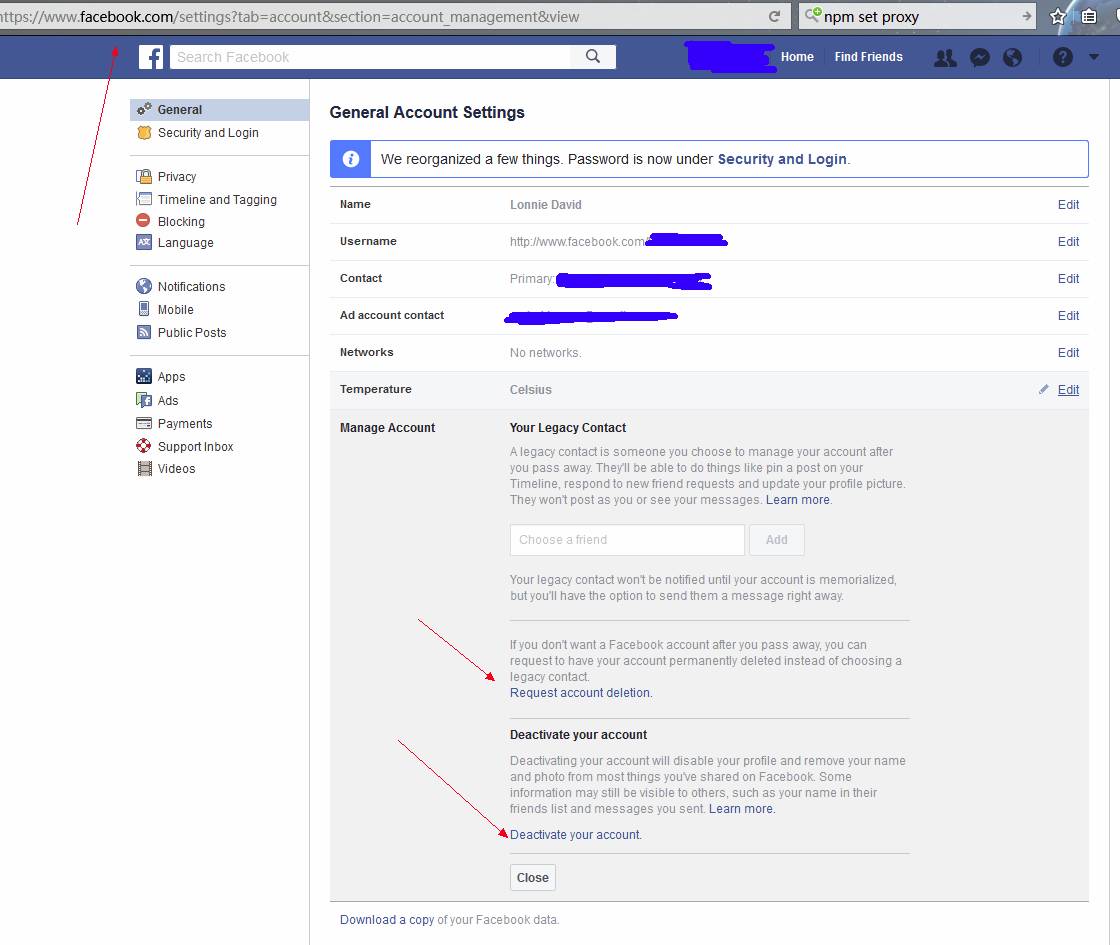The image size is (1120, 945).
Task: Click the search engine icon in browser search box
Action: coord(813,14)
